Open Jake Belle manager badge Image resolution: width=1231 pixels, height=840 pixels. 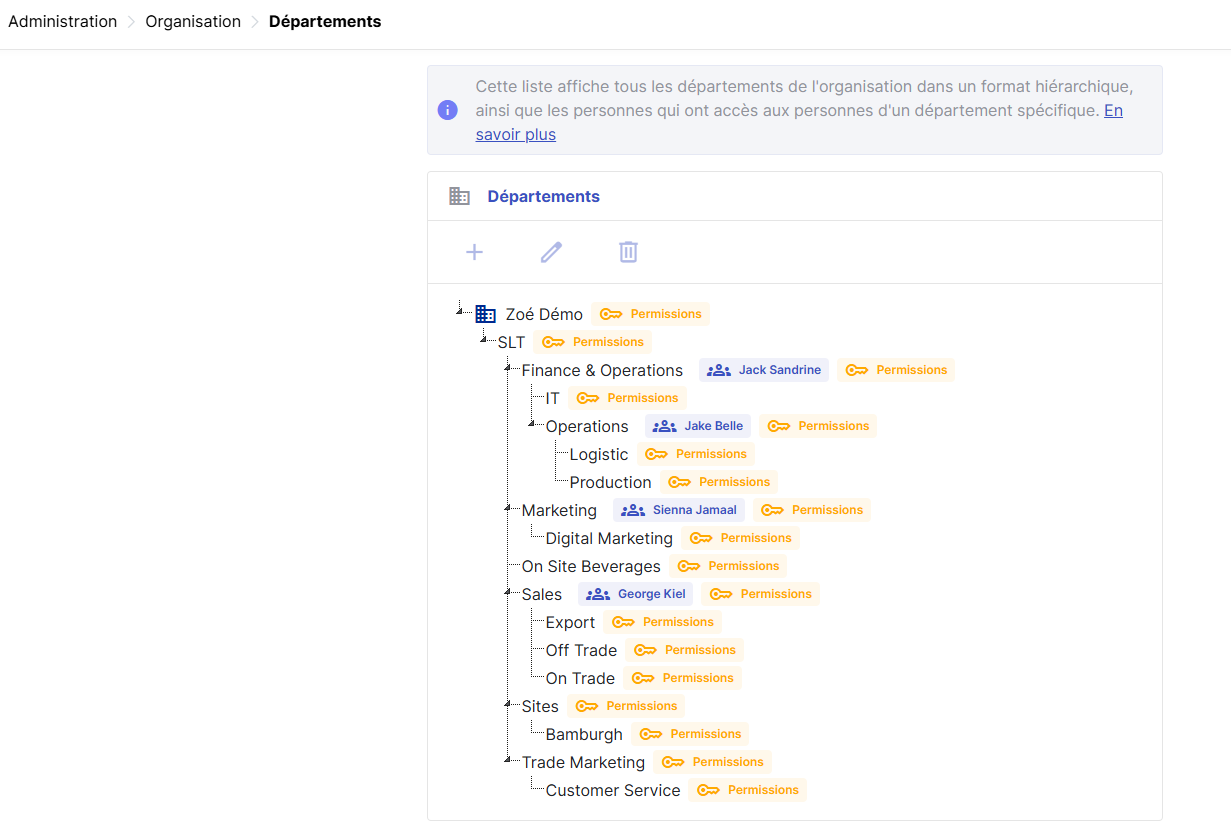point(698,426)
